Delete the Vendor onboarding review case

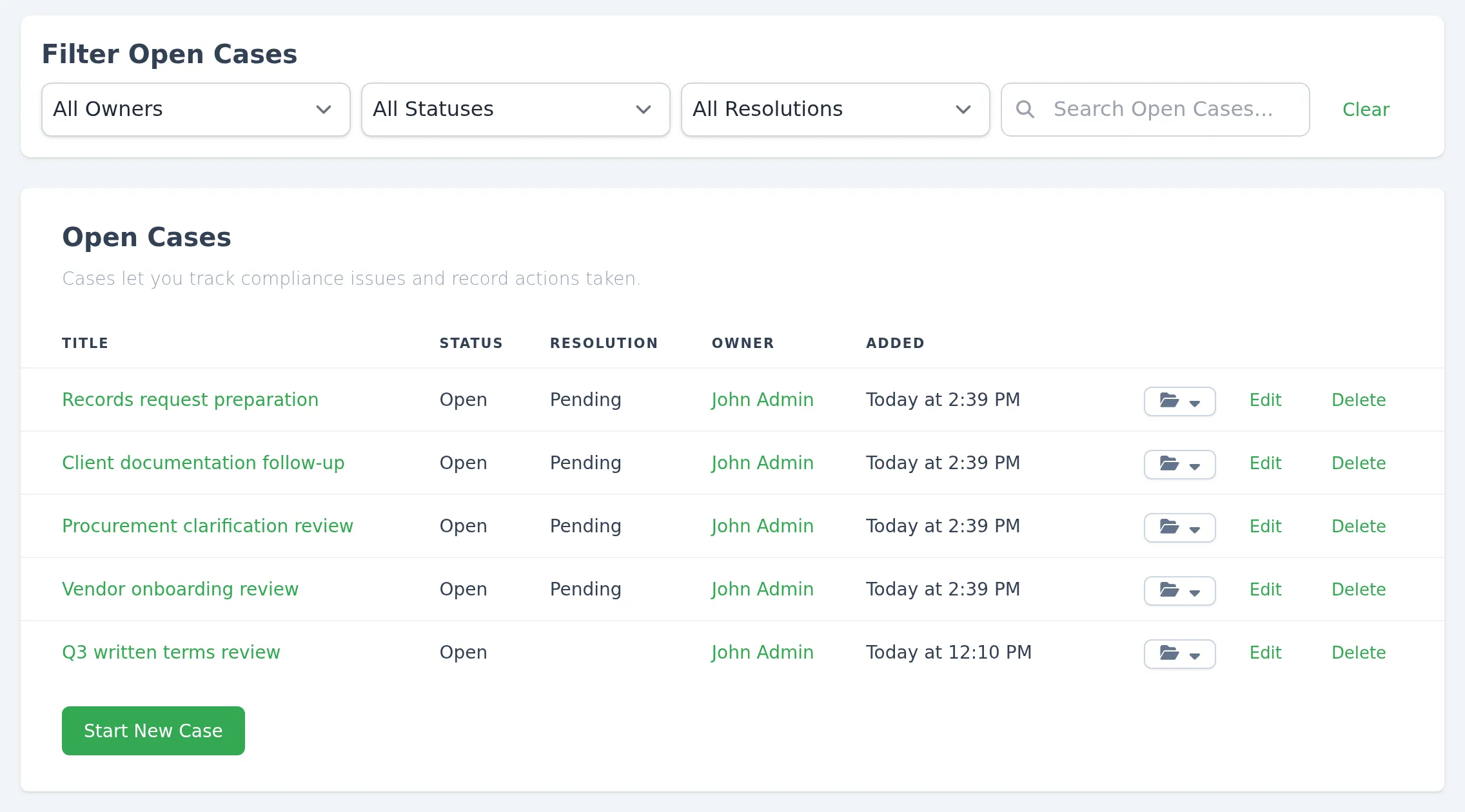(x=1359, y=589)
